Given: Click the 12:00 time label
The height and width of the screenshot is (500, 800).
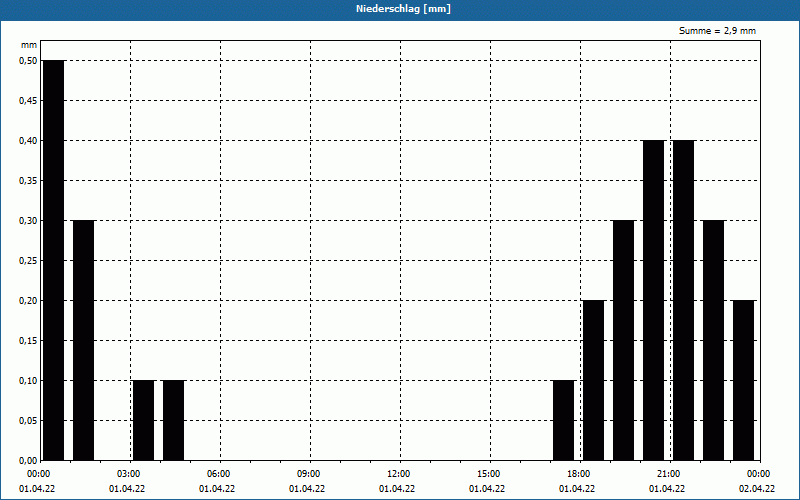Looking at the screenshot, I should click(399, 474).
